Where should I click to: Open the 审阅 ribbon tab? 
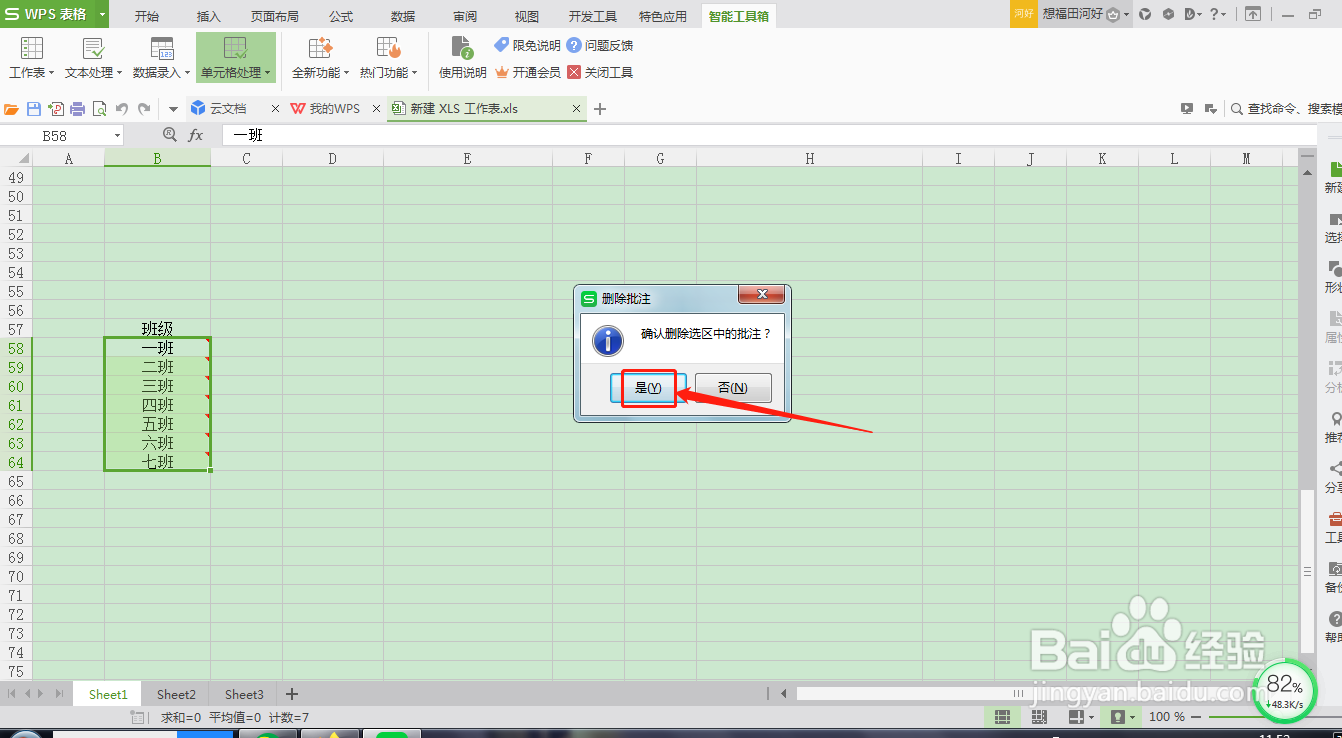pyautogui.click(x=465, y=16)
